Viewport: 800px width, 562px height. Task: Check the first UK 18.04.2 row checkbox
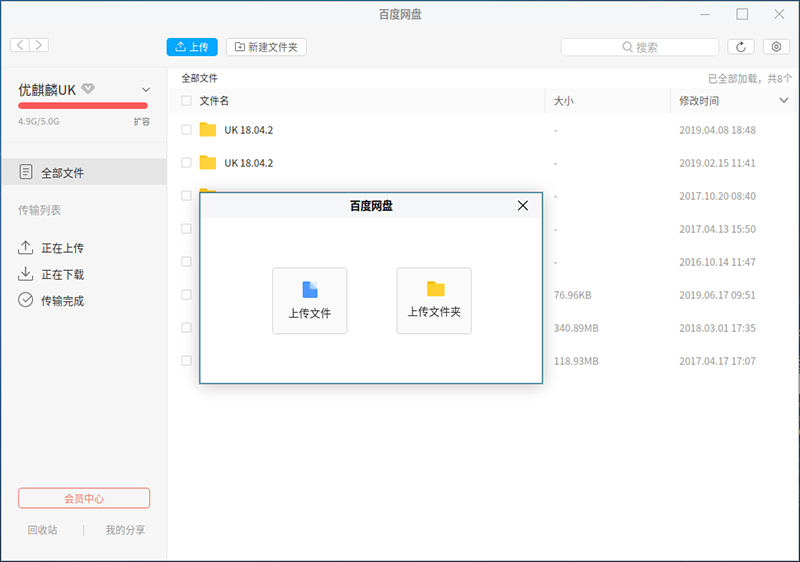pos(186,130)
